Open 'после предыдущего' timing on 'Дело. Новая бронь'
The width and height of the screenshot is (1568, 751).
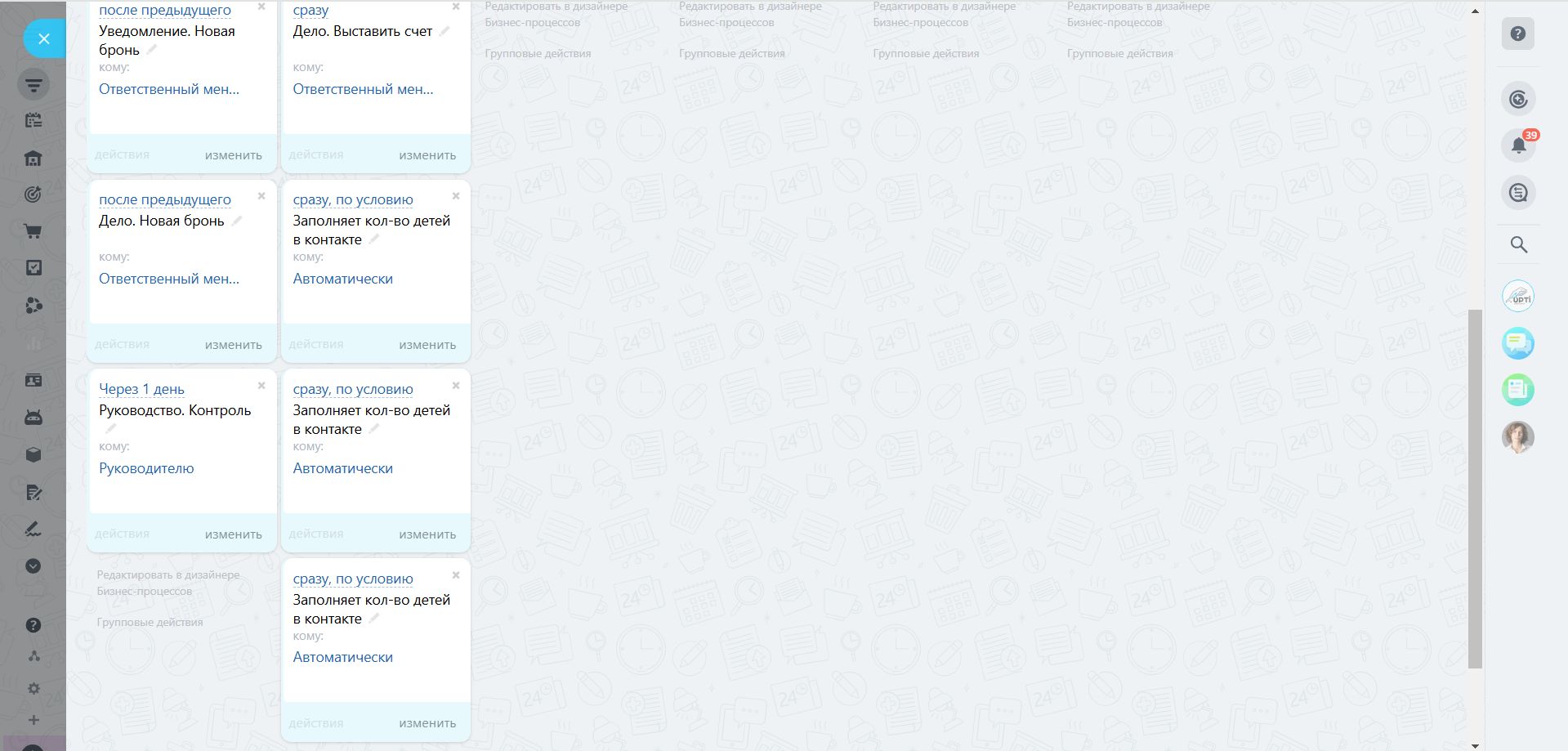(165, 199)
